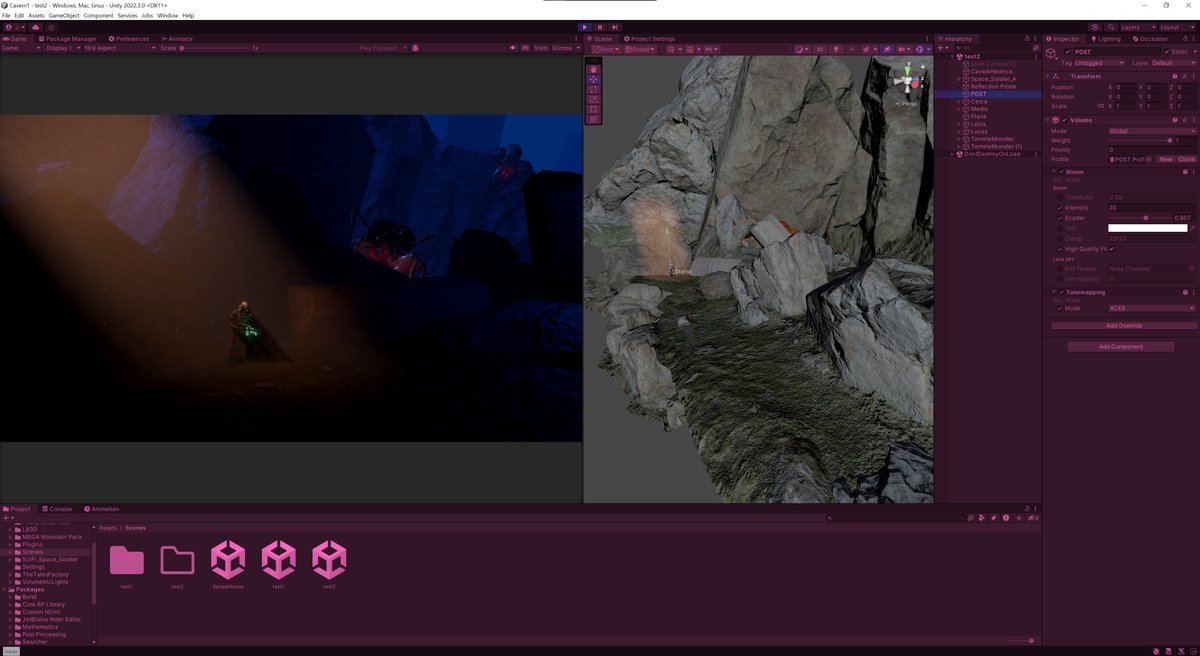Select the Scale tool in Scene overlay
1200x656 pixels.
click(x=593, y=98)
